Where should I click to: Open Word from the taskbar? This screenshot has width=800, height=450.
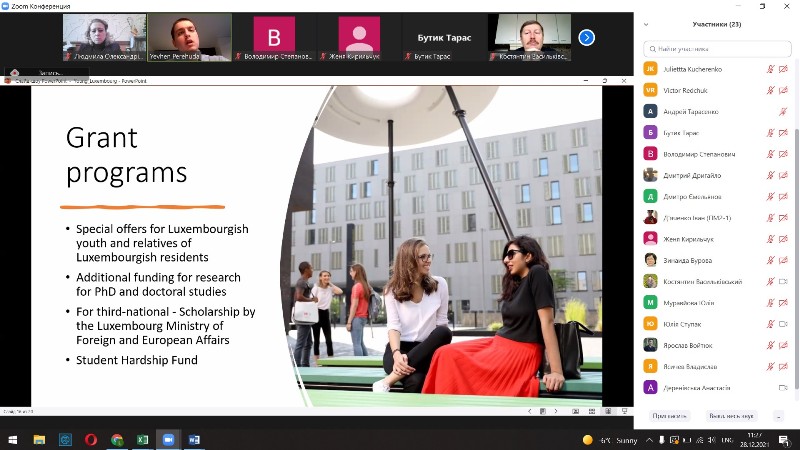coord(194,439)
